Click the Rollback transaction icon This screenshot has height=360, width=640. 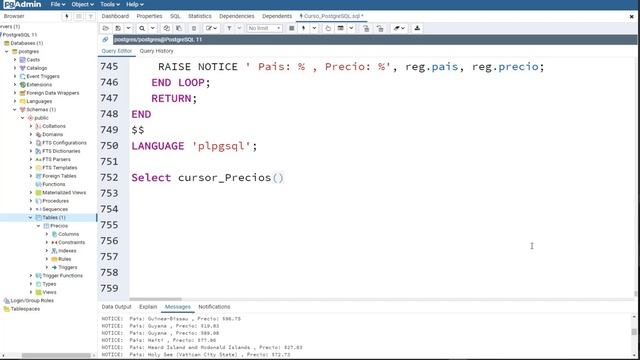(380, 28)
